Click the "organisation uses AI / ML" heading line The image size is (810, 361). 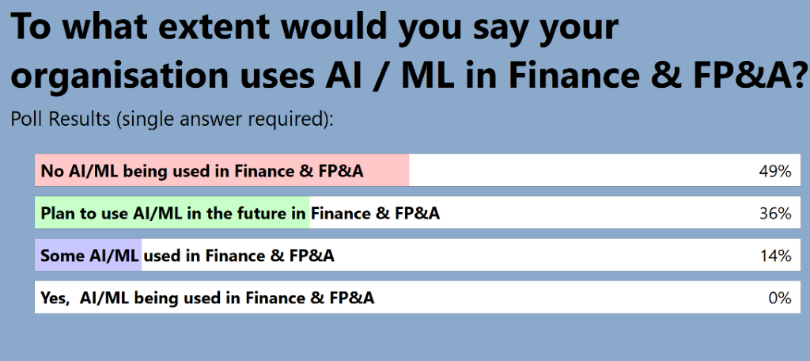[x=232, y=75]
